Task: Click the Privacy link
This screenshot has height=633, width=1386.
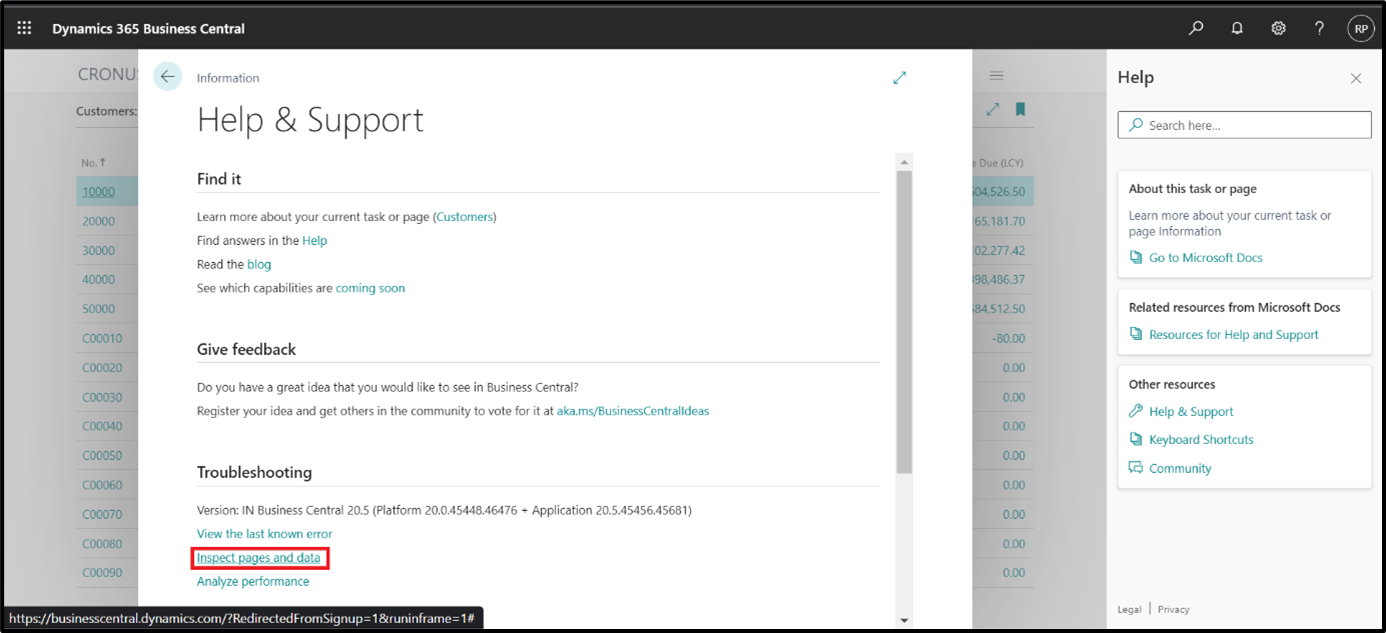Action: 1174,609
